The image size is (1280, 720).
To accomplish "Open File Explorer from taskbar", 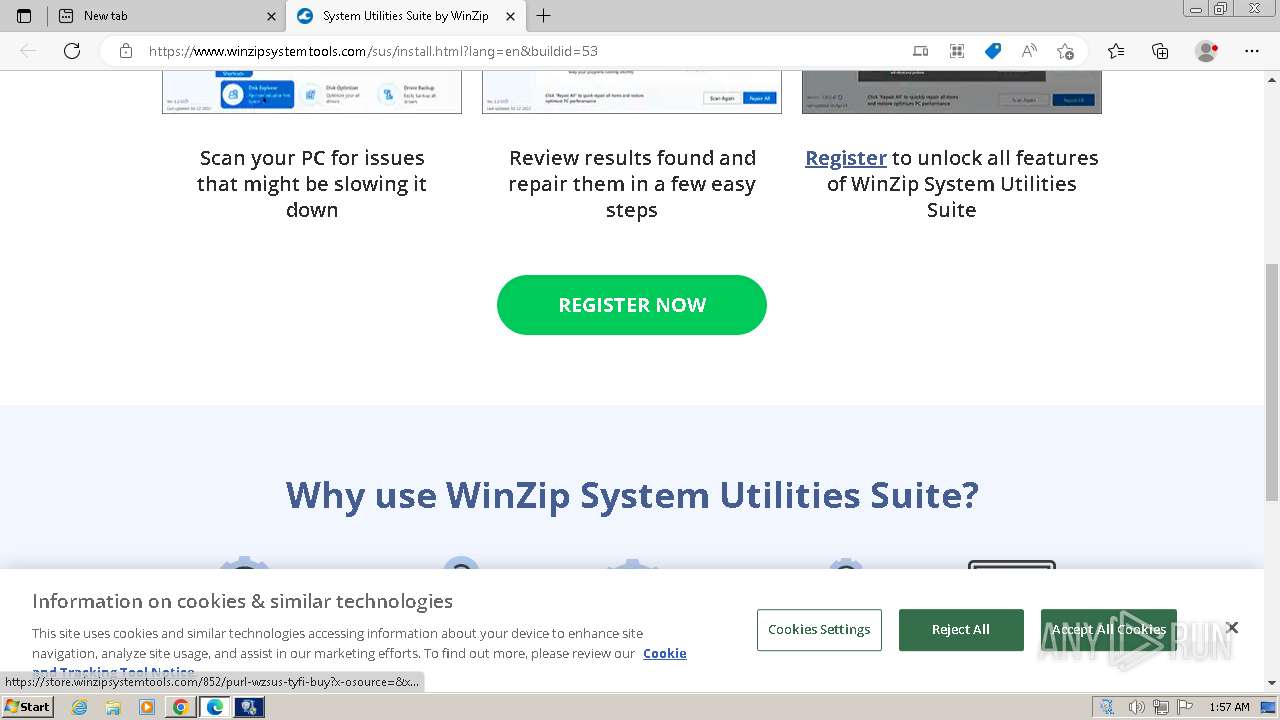I will click(113, 707).
